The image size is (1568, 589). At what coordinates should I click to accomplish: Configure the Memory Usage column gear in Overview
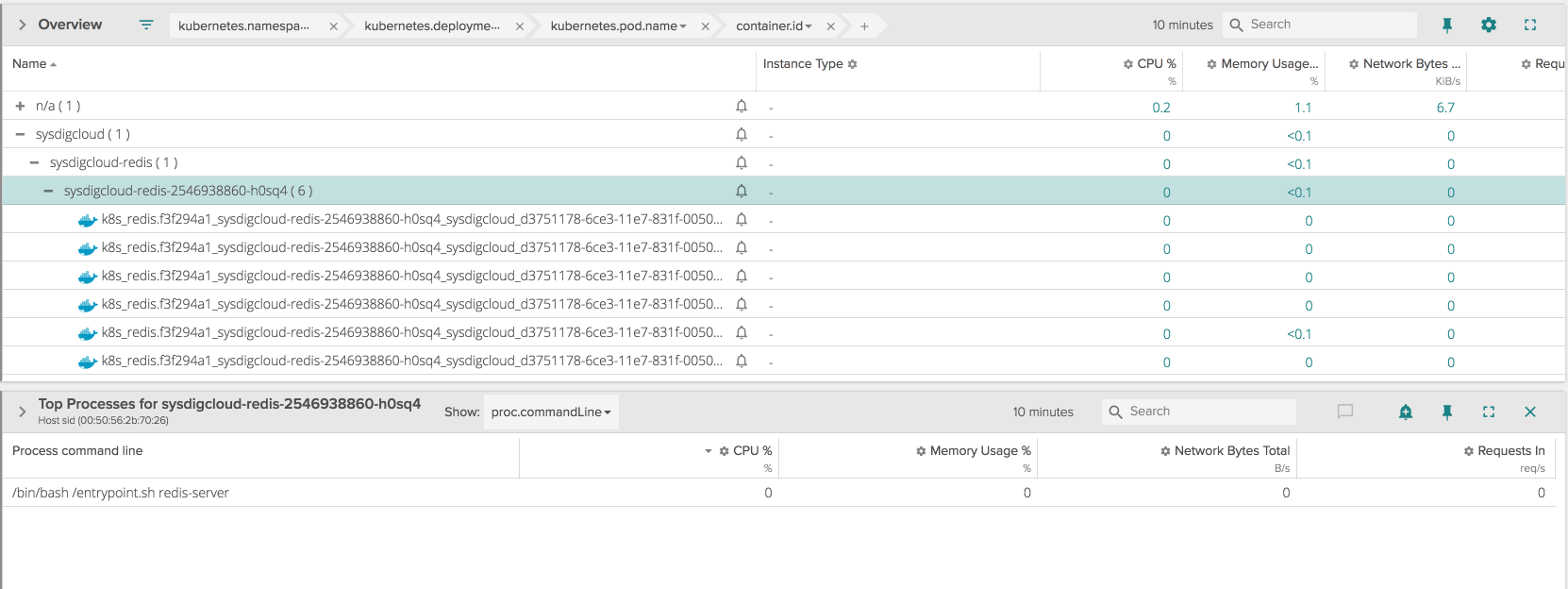(x=1211, y=64)
